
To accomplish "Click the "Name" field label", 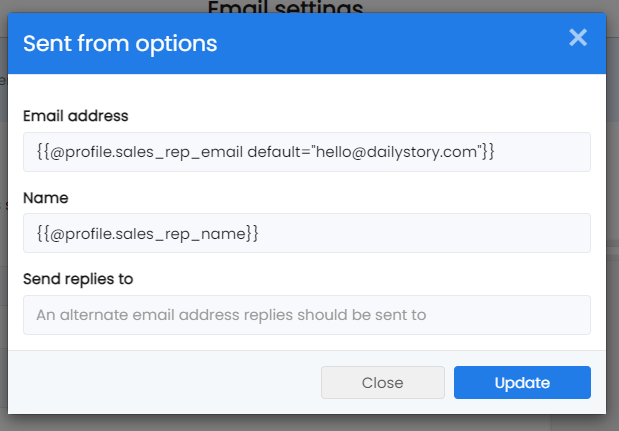I will pyautogui.click(x=46, y=198).
